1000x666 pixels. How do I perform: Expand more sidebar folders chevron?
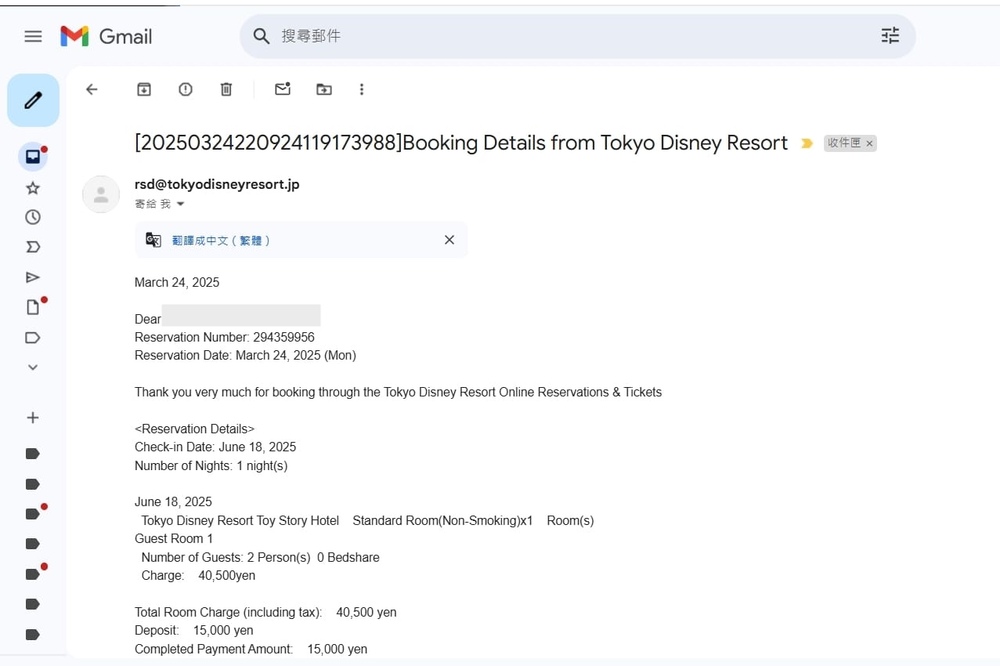pyautogui.click(x=33, y=367)
